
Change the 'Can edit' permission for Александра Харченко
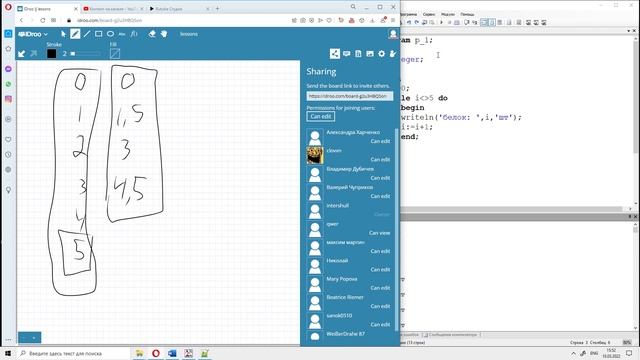click(380, 141)
